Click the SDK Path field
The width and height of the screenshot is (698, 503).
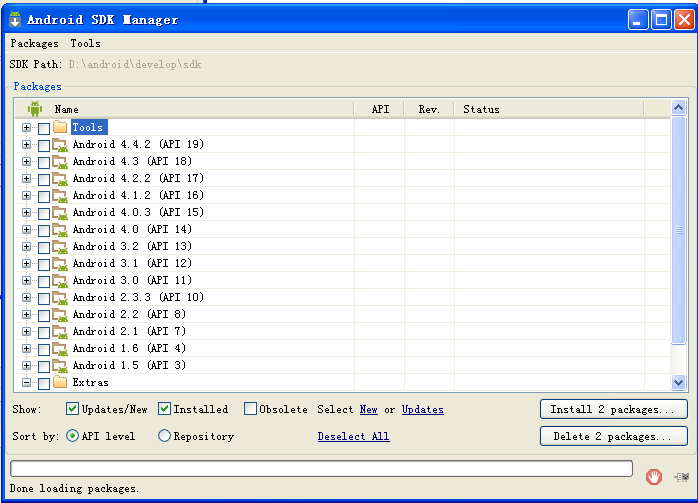tap(135, 64)
